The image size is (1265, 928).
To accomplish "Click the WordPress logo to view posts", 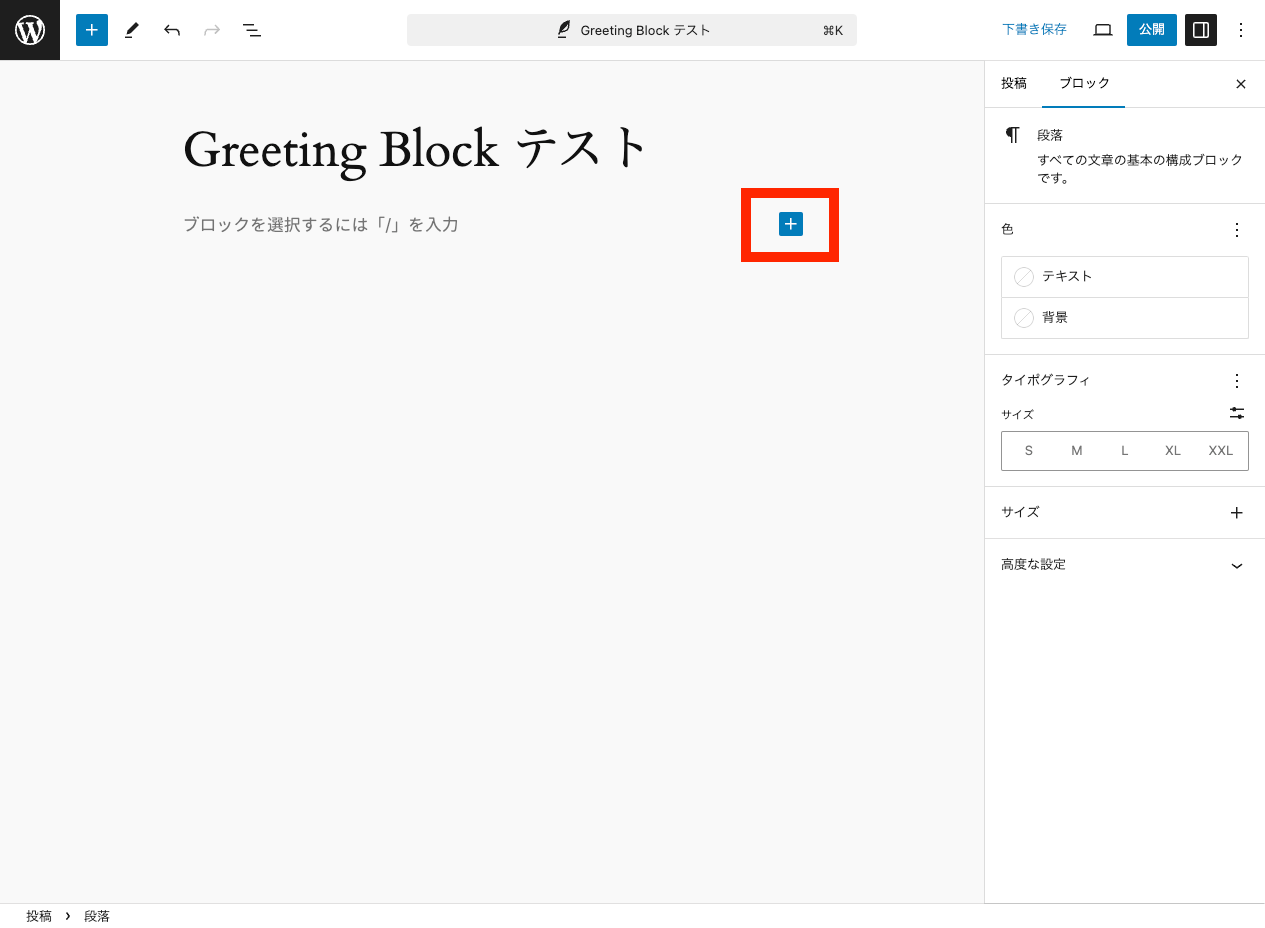I will [30, 30].
